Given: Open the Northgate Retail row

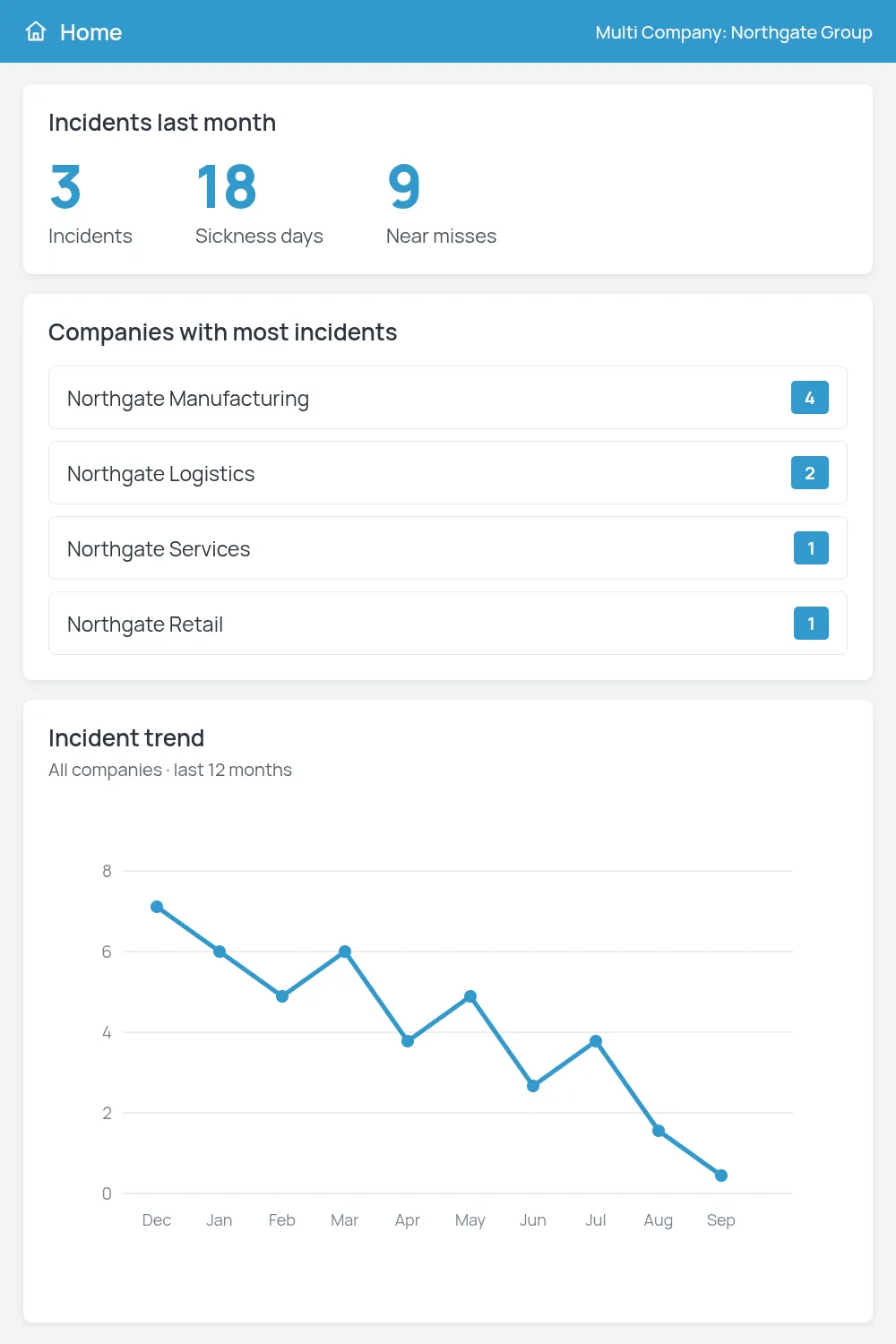Looking at the screenshot, I should pyautogui.click(x=448, y=624).
